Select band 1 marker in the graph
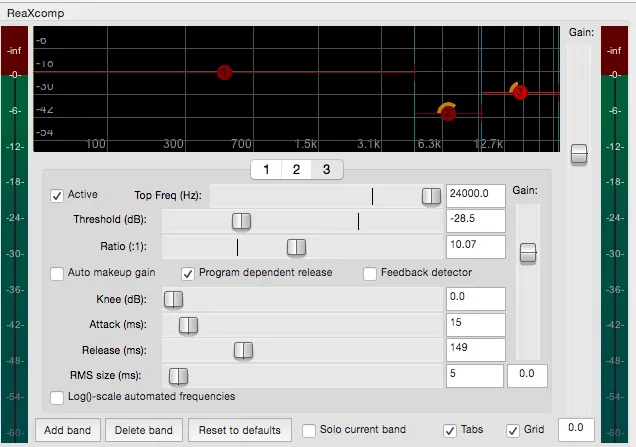Screen dimensions: 636x447 [224, 73]
